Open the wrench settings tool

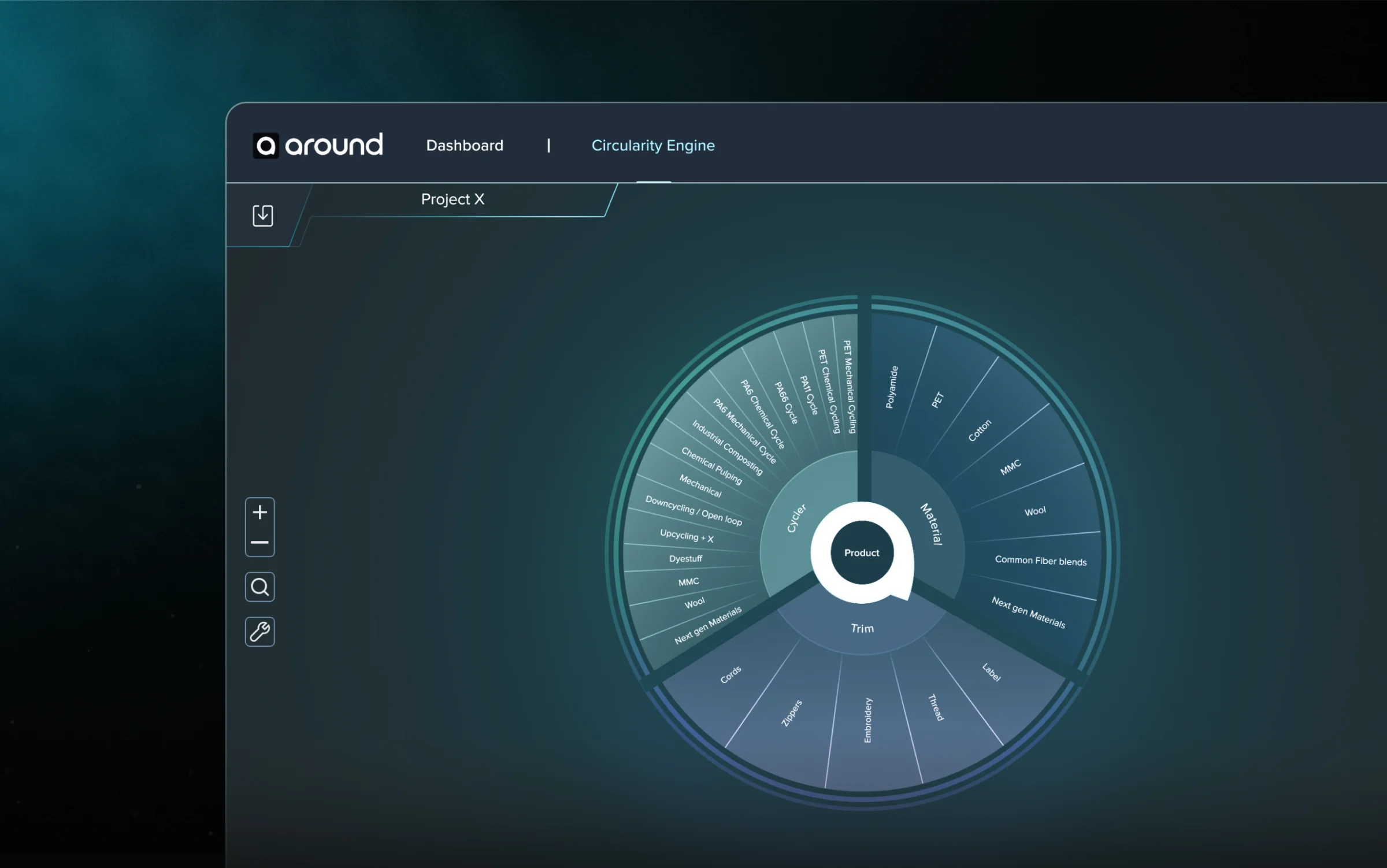pyautogui.click(x=259, y=631)
